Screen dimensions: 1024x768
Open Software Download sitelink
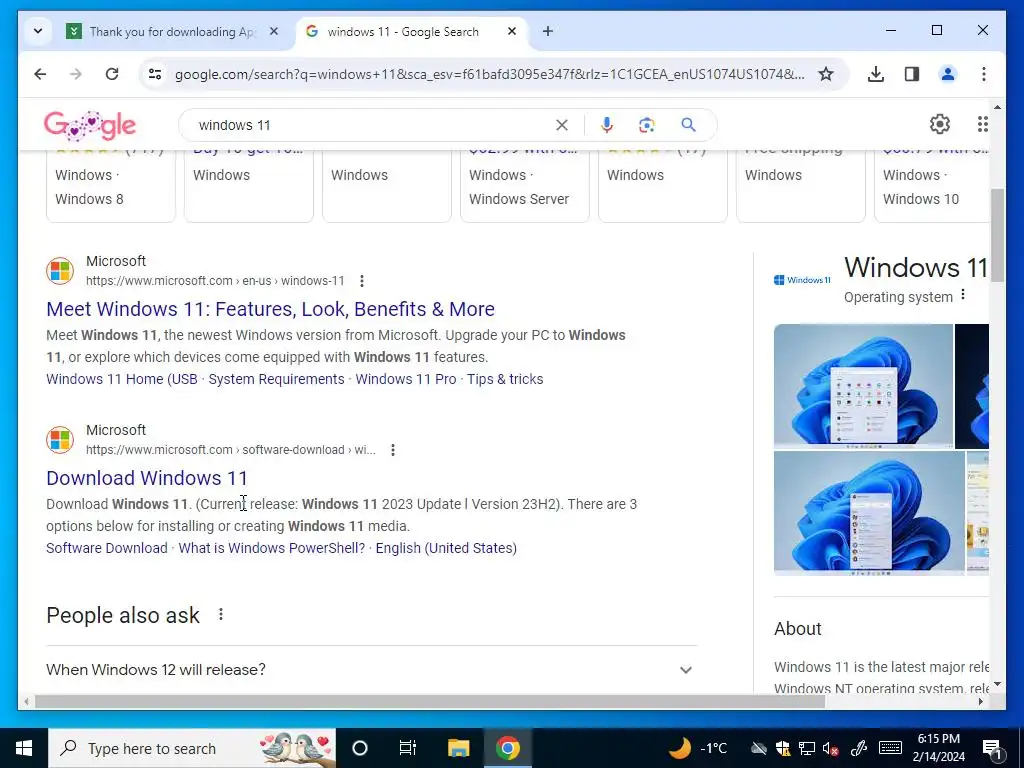tap(106, 548)
